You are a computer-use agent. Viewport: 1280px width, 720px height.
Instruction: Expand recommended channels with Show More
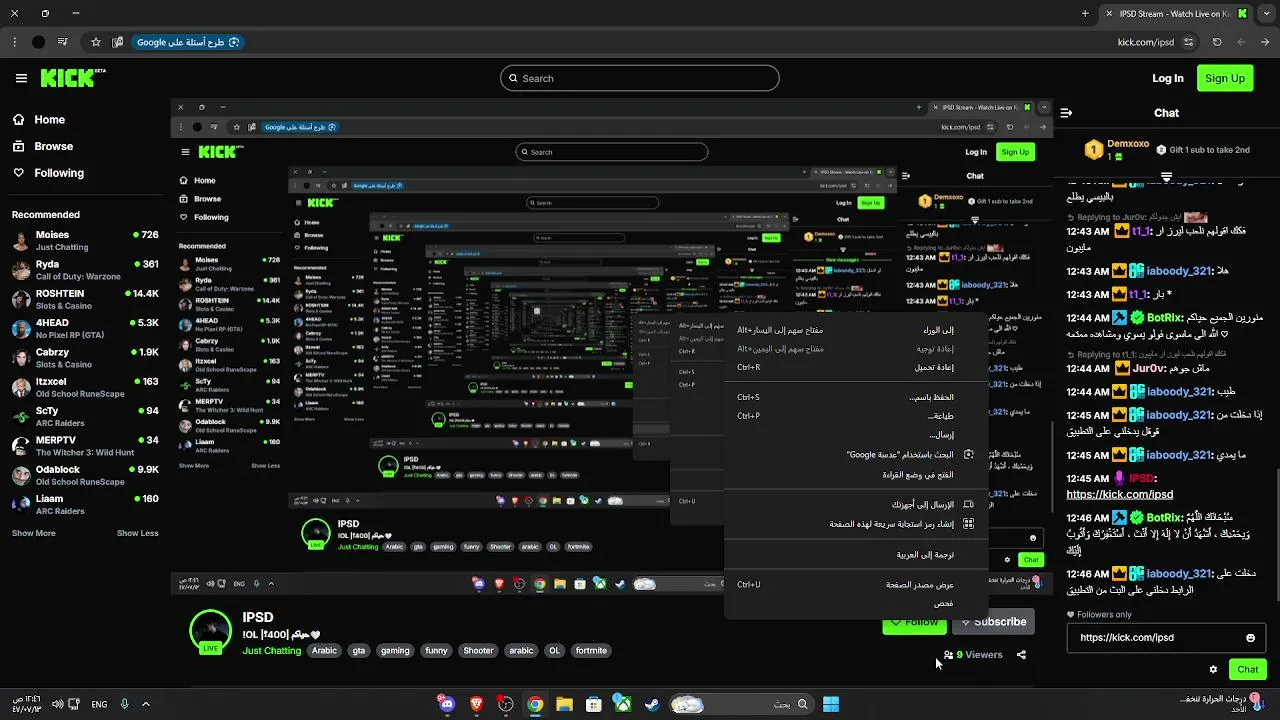click(34, 533)
